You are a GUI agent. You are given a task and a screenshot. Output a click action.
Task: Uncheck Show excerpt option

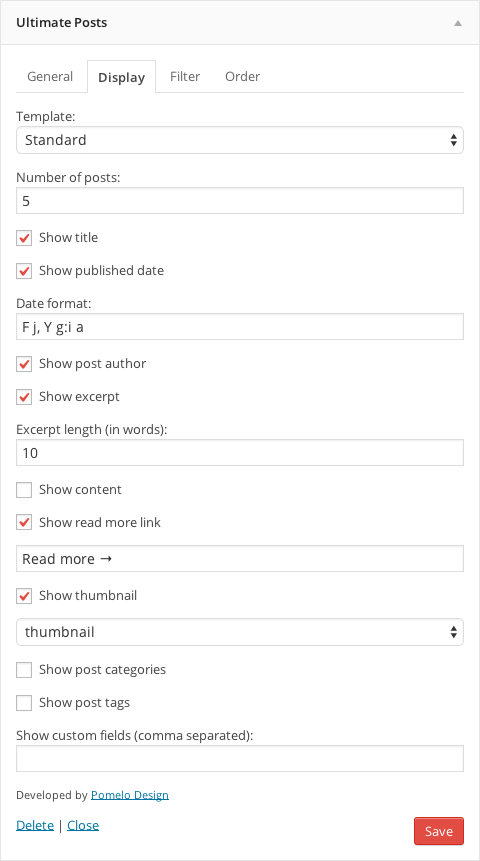(24, 397)
